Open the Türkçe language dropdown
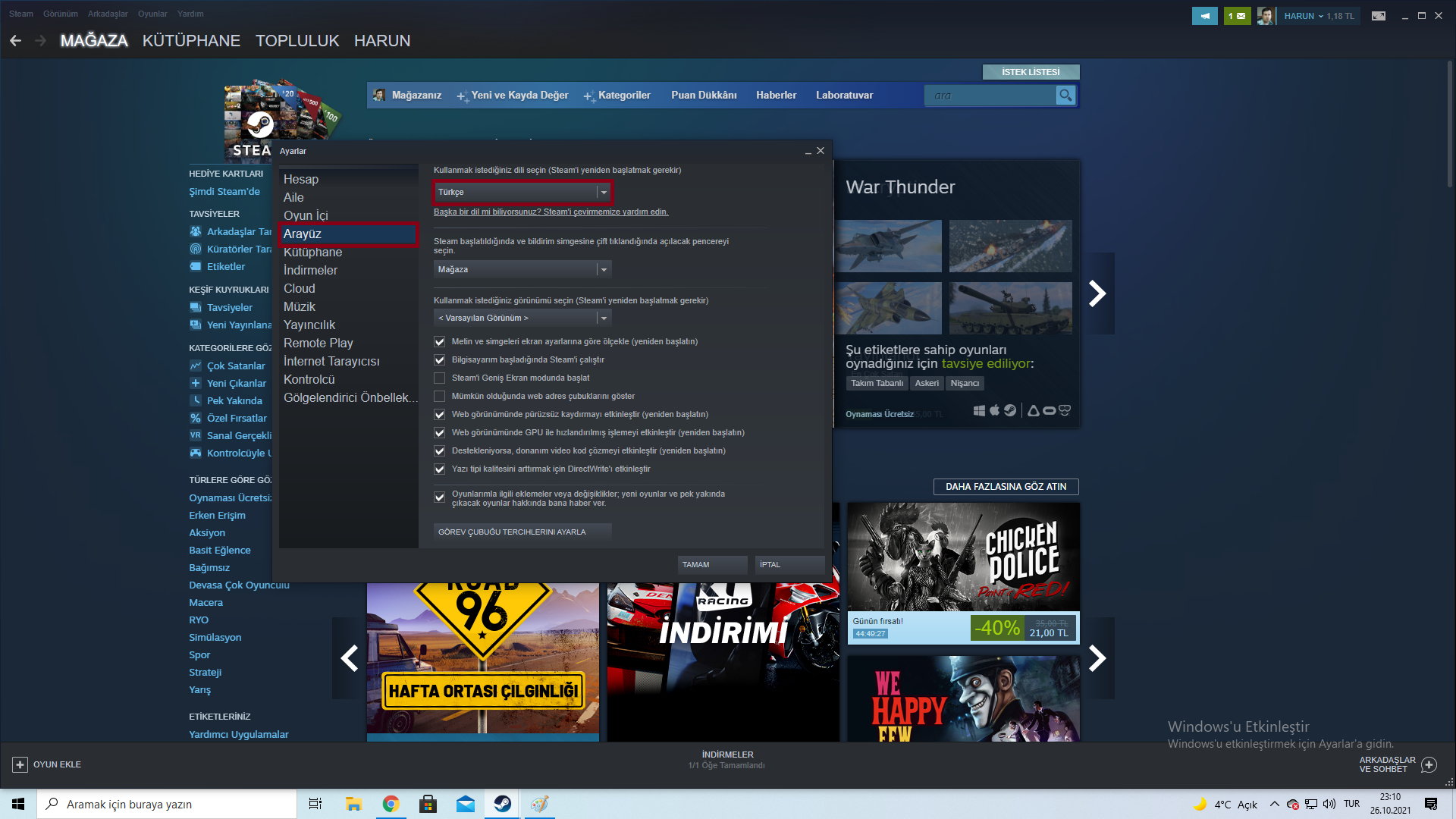Viewport: 1456px width, 819px height. 522,193
